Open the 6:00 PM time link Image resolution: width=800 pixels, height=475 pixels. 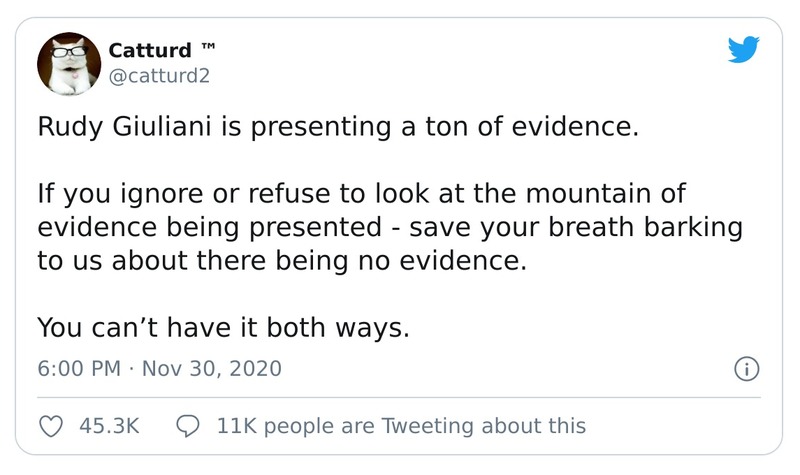[78, 368]
